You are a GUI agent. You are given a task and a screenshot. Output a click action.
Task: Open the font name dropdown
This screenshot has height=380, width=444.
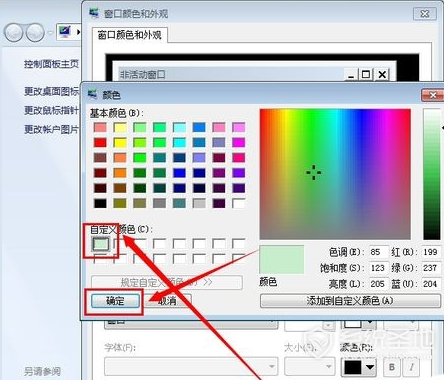pos(191,367)
